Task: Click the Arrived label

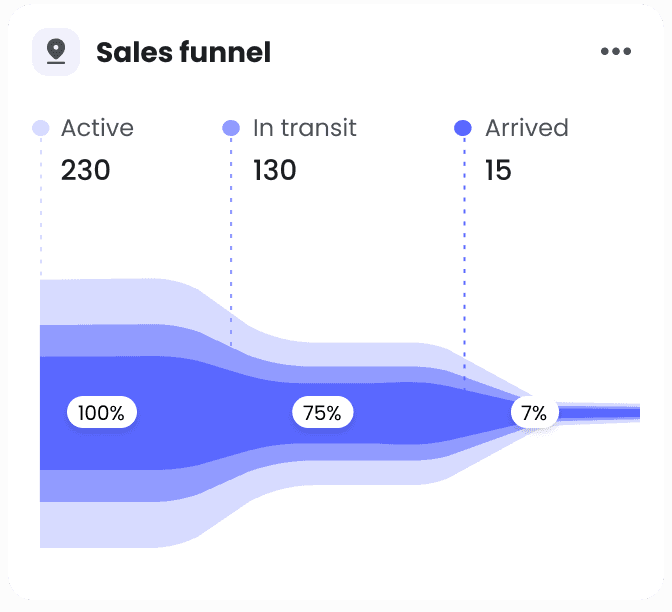Action: (x=527, y=128)
